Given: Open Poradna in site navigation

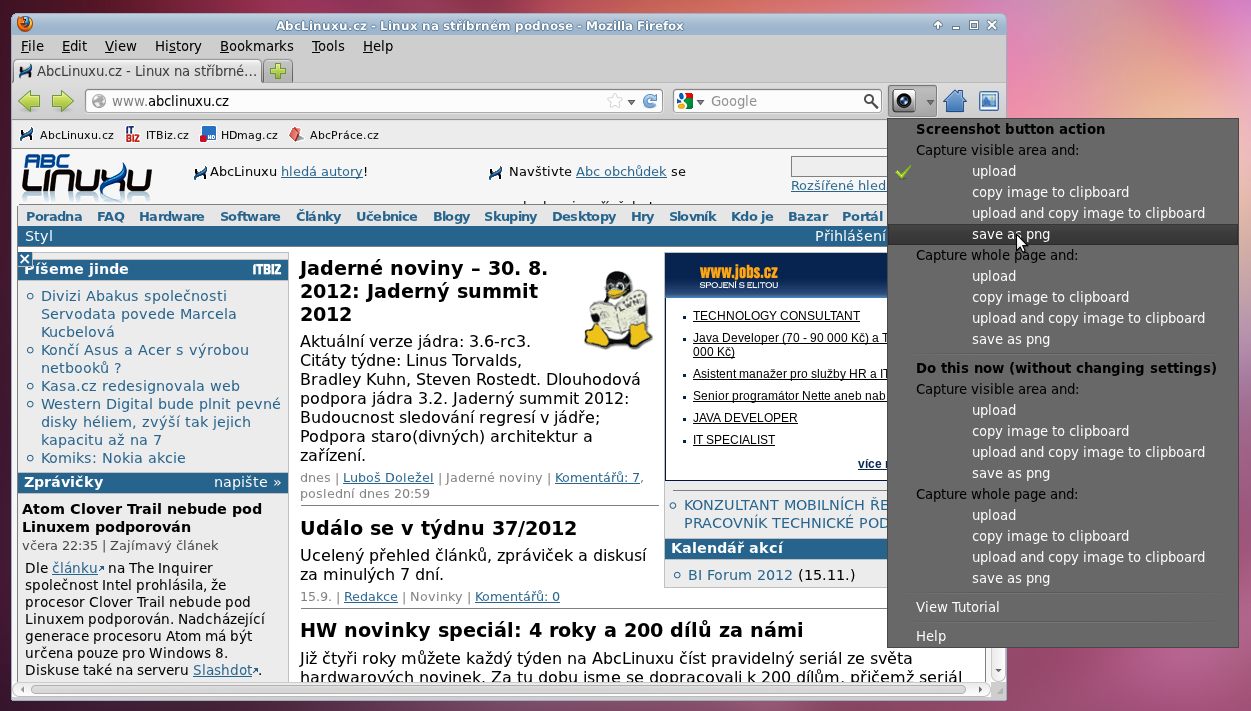Looking at the screenshot, I should pyautogui.click(x=54, y=217).
